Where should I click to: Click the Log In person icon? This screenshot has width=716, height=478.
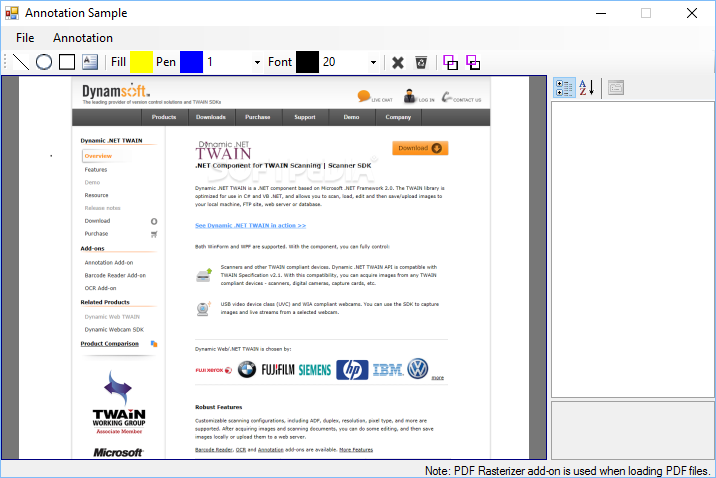click(x=410, y=95)
